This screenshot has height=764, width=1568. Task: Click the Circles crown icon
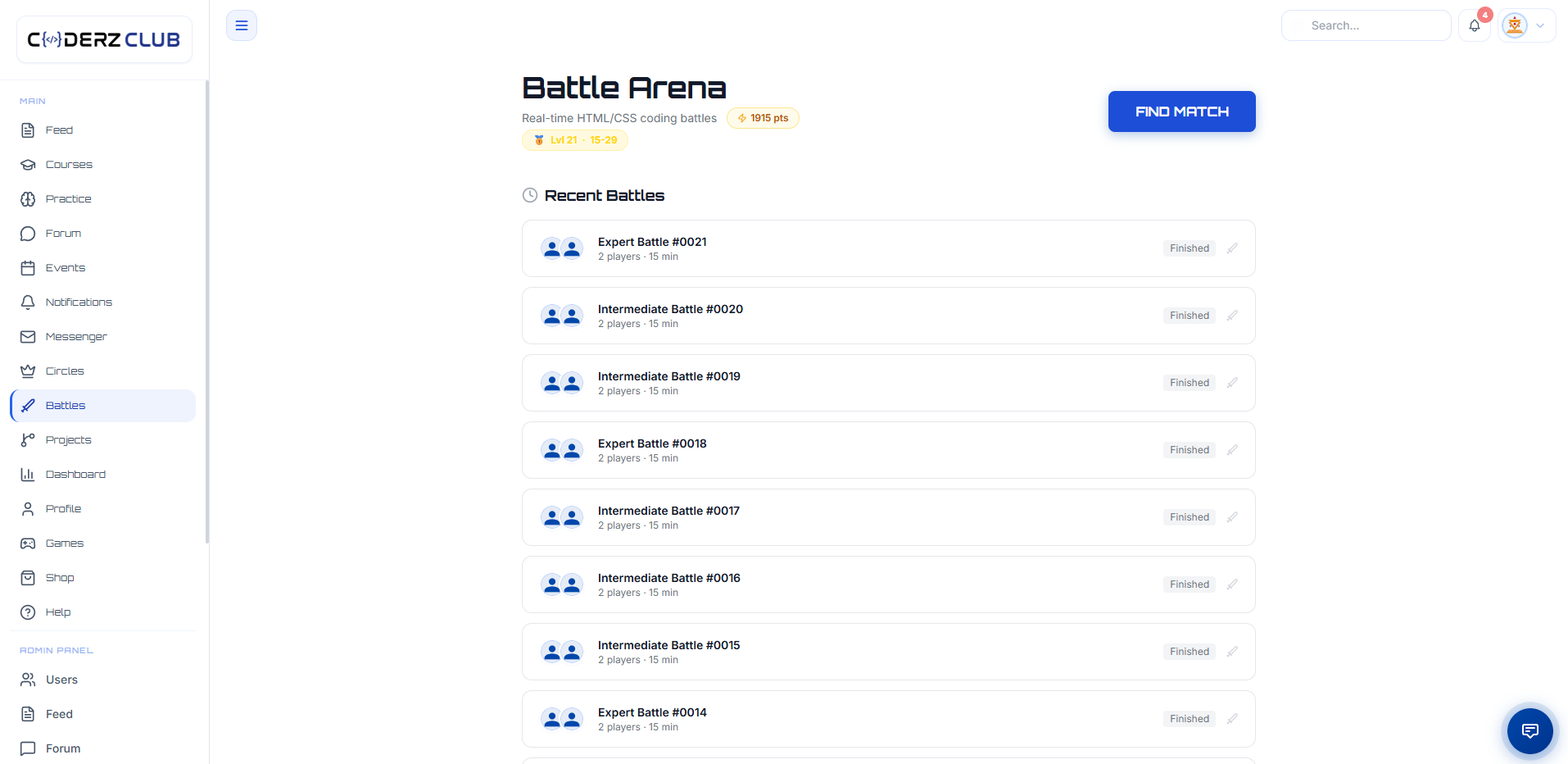click(x=28, y=371)
